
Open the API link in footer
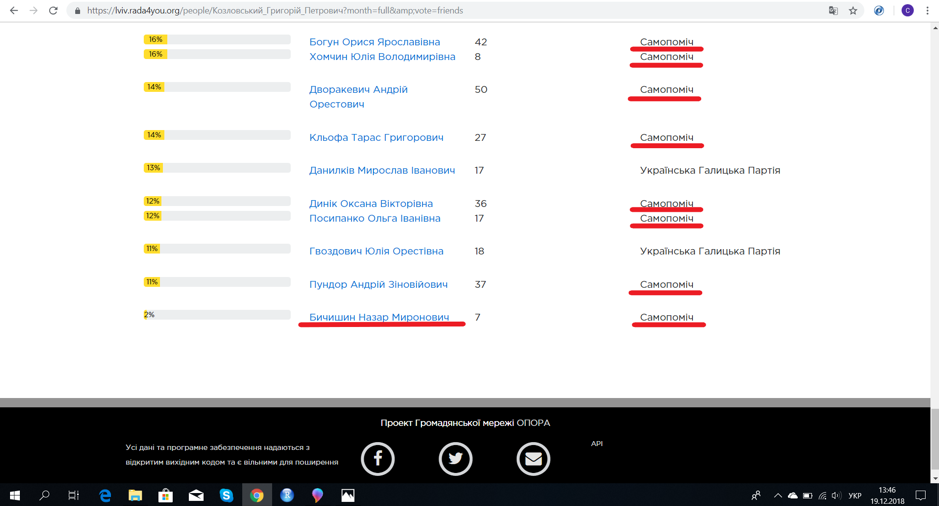pyautogui.click(x=597, y=444)
